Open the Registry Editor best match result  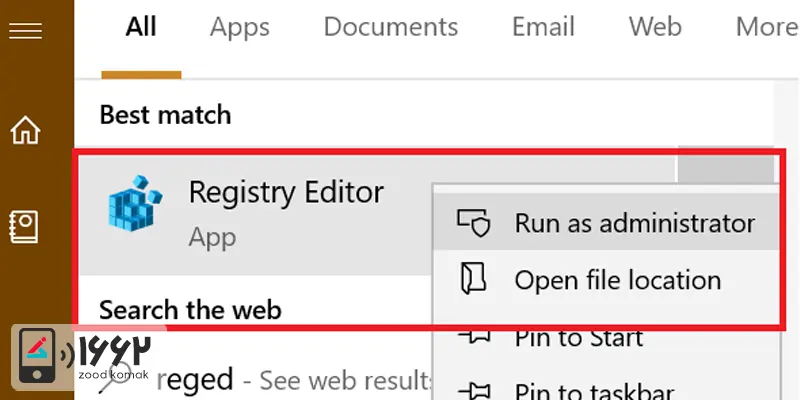point(285,191)
